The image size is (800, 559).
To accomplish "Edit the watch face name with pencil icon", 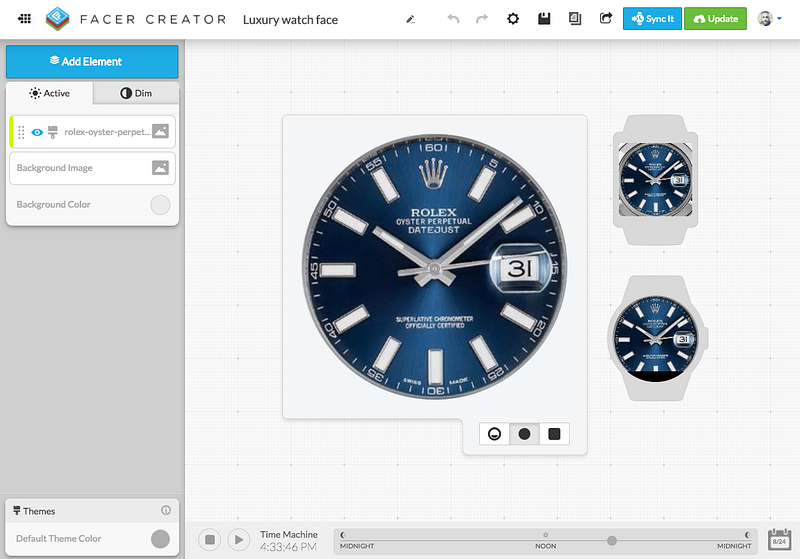I will pos(410,19).
